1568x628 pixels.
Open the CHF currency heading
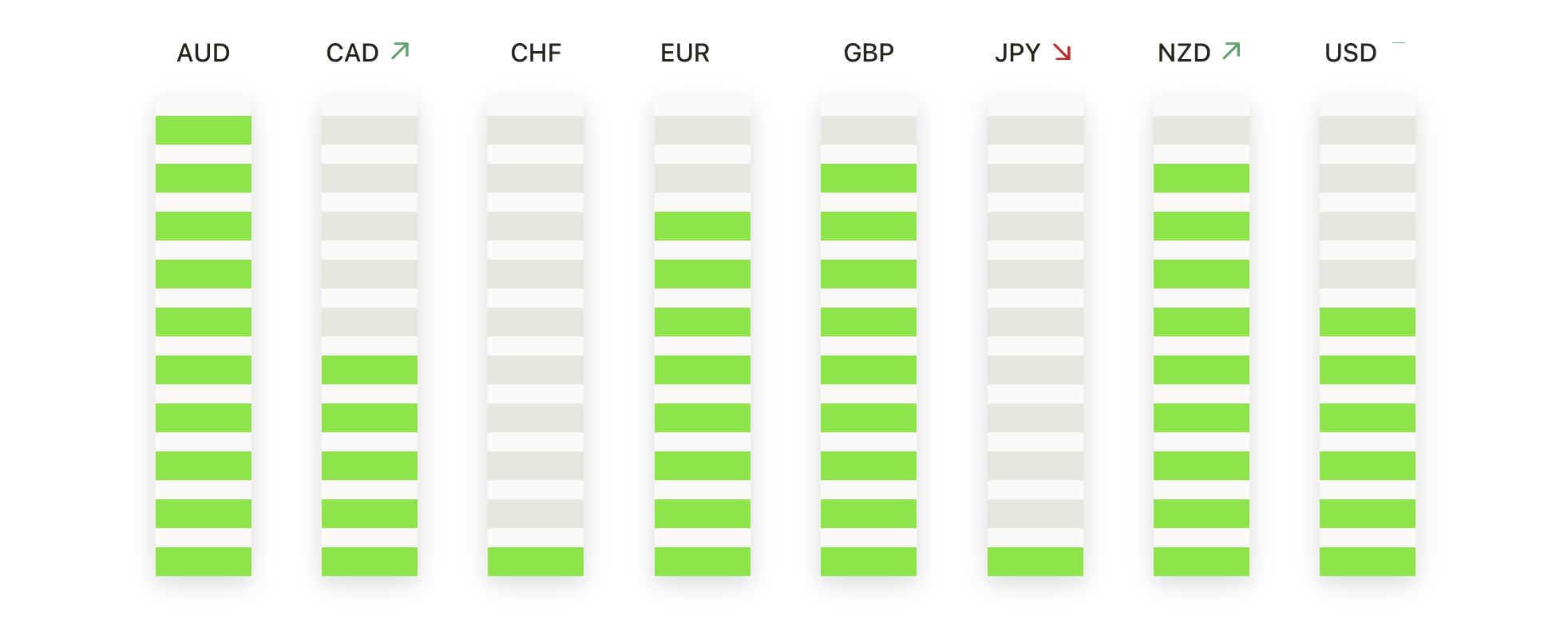tap(536, 53)
